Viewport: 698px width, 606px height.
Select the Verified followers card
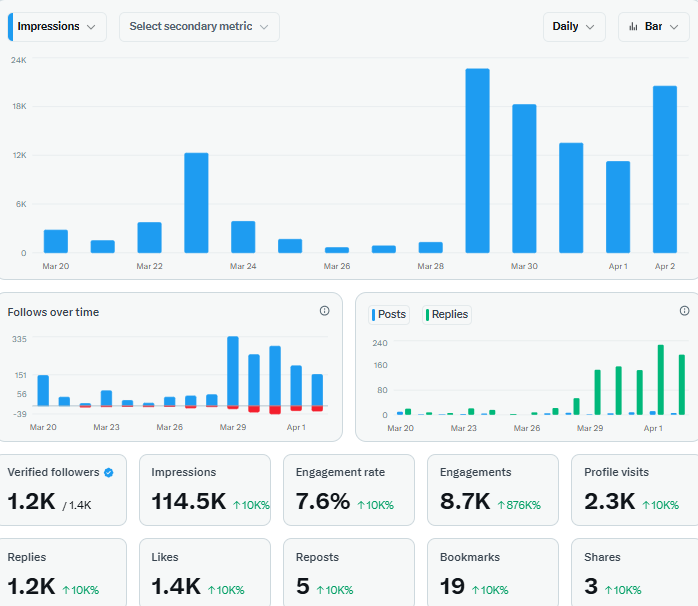click(62, 490)
